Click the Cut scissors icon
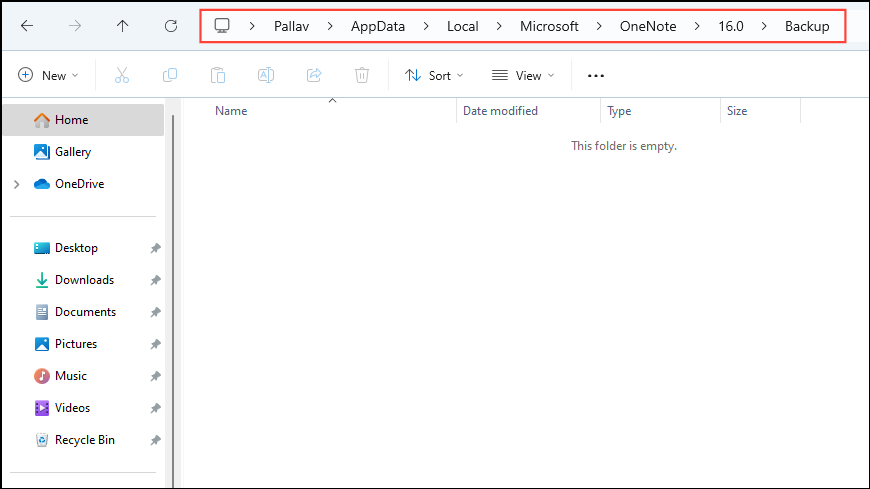 point(122,75)
